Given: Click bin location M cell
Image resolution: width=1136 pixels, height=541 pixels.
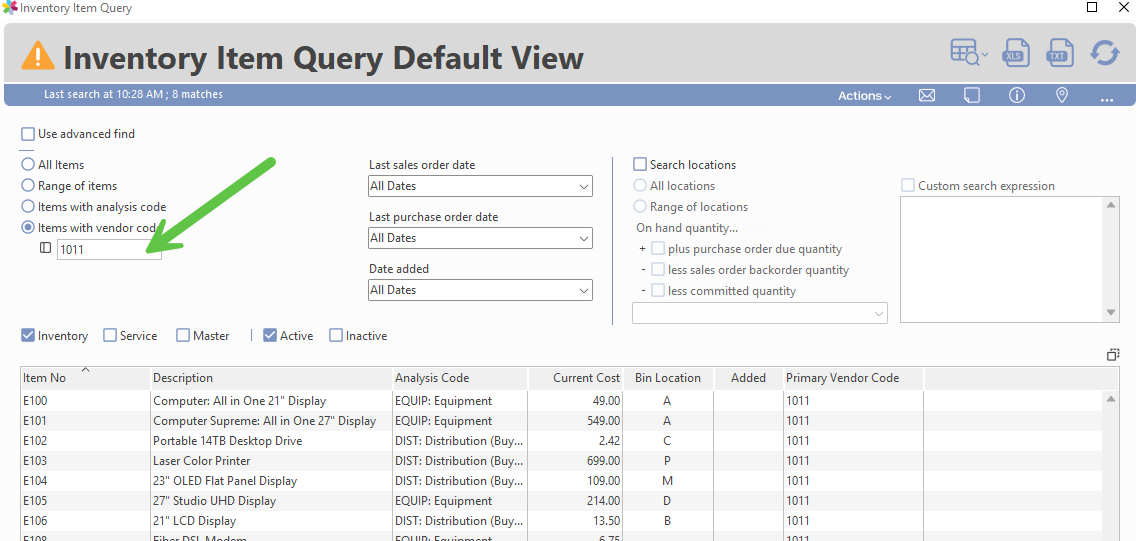Looking at the screenshot, I should pyautogui.click(x=668, y=481).
